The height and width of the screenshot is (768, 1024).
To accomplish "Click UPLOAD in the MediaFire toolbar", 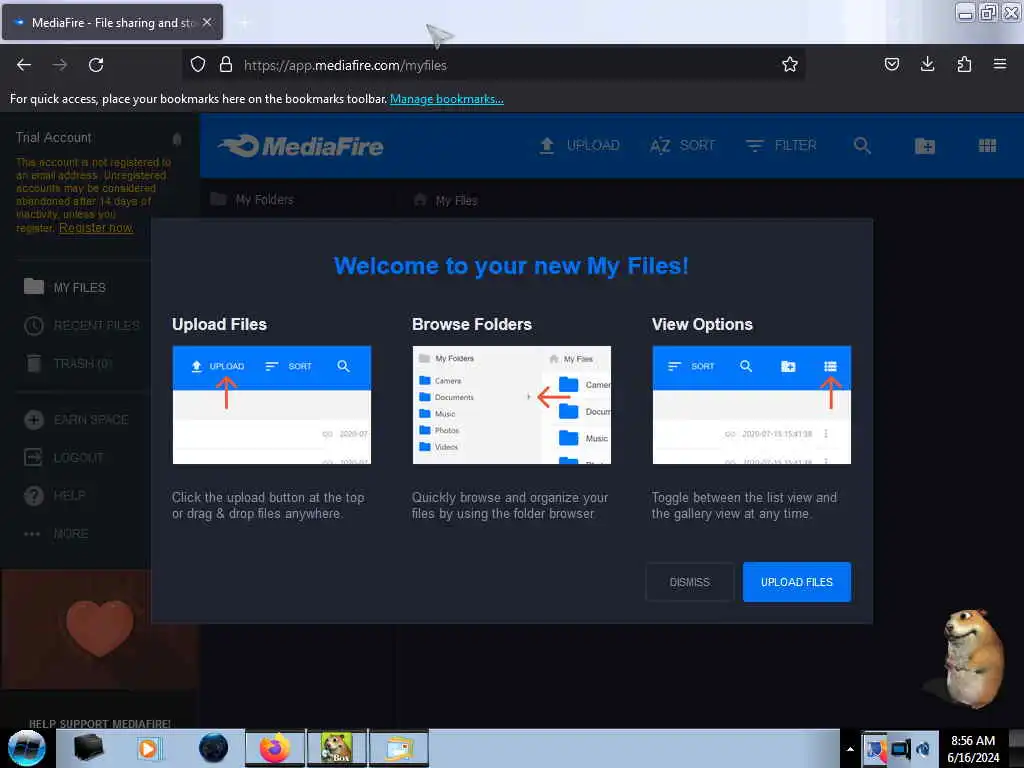I will tap(579, 146).
